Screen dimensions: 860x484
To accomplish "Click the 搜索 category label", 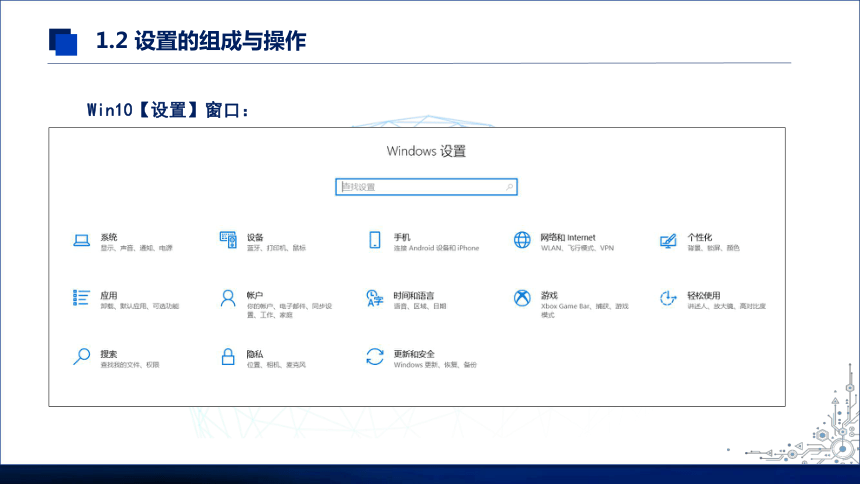I will coord(109,354).
